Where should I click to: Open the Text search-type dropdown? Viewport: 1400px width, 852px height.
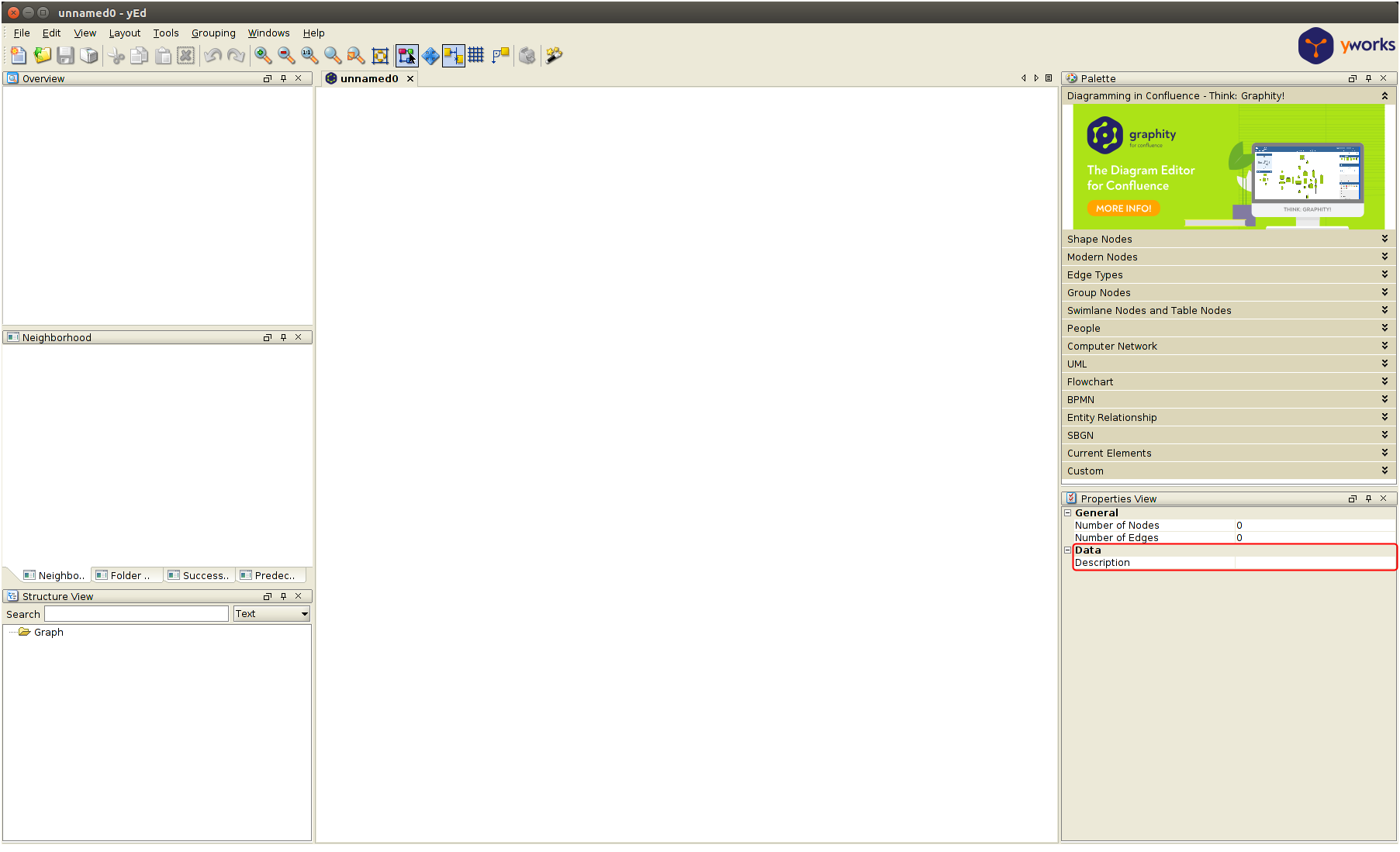272,613
